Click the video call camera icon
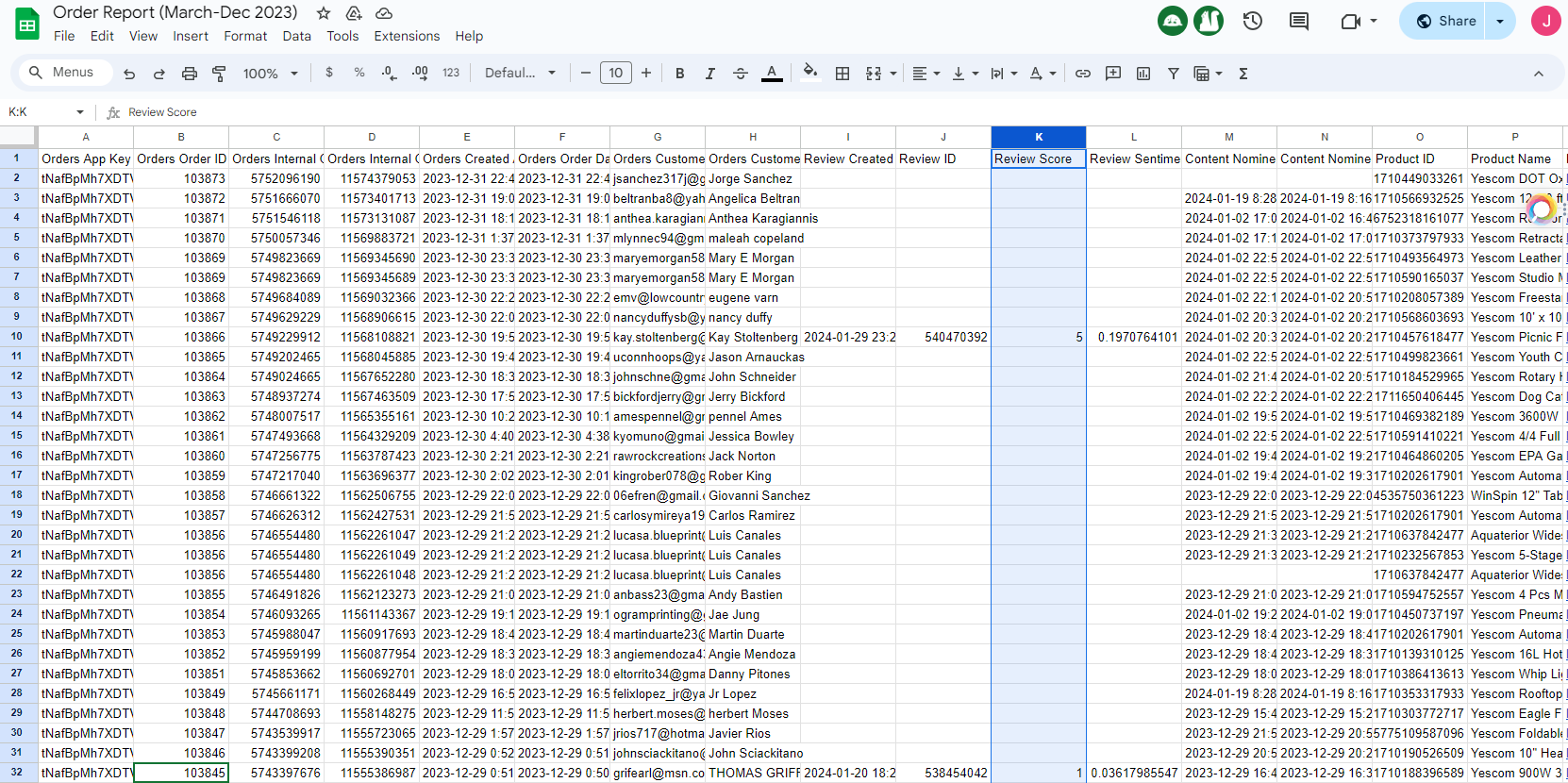The width and height of the screenshot is (1568, 783). [1351, 21]
